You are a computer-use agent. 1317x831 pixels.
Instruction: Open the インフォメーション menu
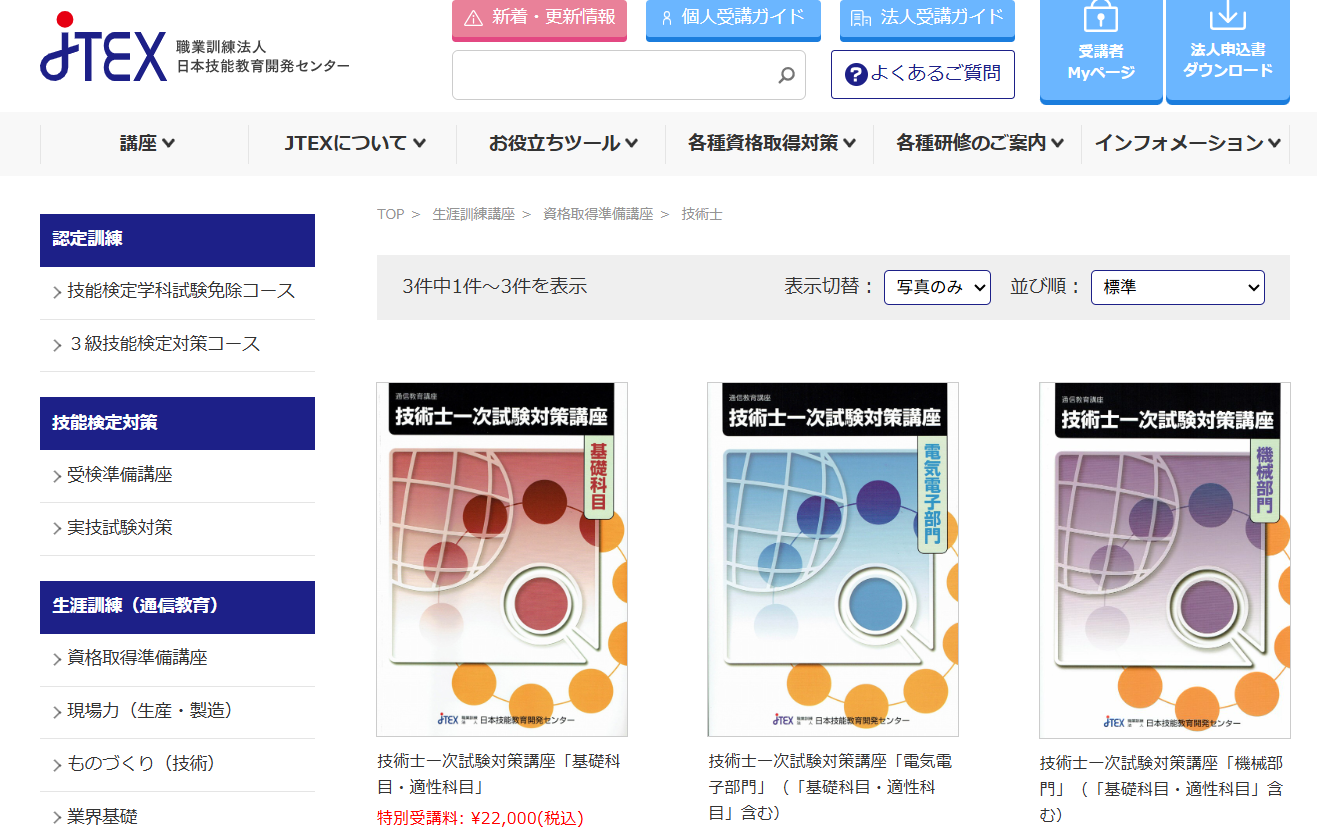pyautogui.click(x=1187, y=144)
